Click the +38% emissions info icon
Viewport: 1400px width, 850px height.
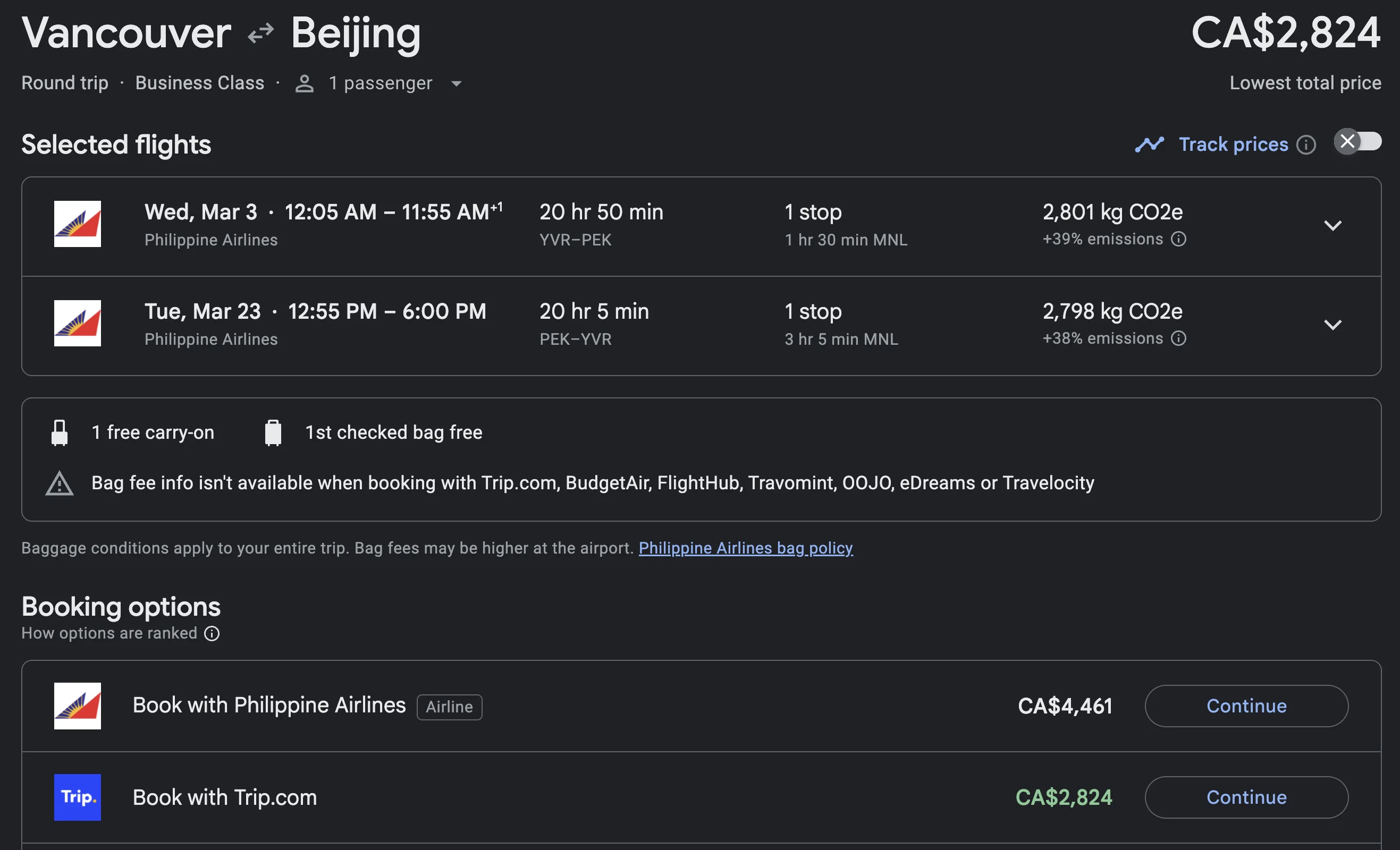point(1178,338)
